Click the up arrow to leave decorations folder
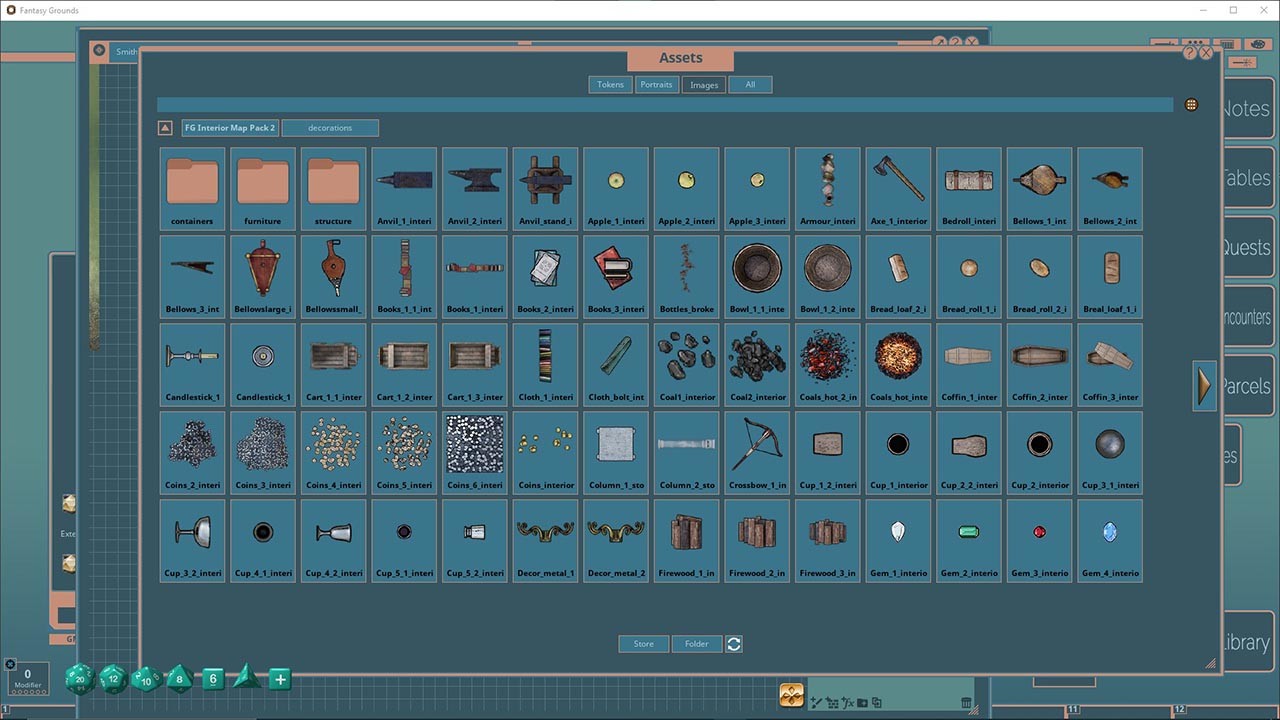Screen dimensions: 1280x720 164,127
